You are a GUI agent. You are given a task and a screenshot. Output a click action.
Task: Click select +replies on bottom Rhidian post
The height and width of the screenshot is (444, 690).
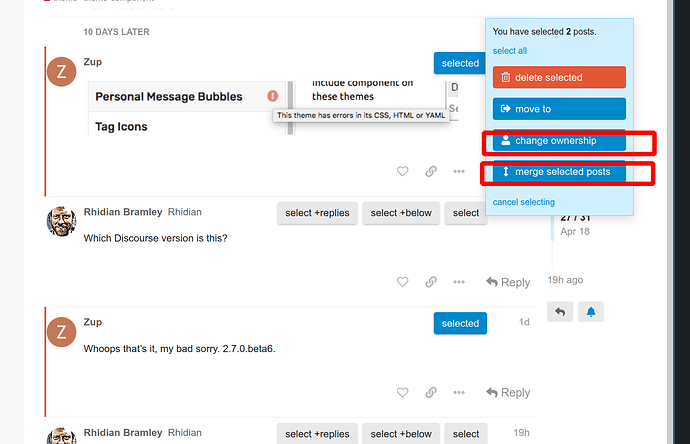(317, 434)
